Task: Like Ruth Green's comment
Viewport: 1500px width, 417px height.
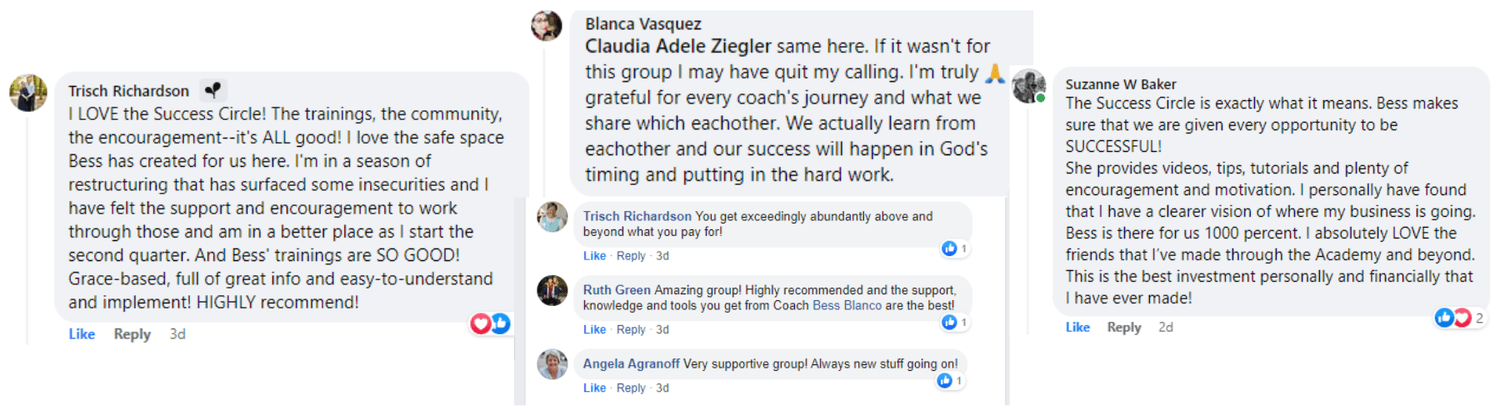Action: coord(594,330)
